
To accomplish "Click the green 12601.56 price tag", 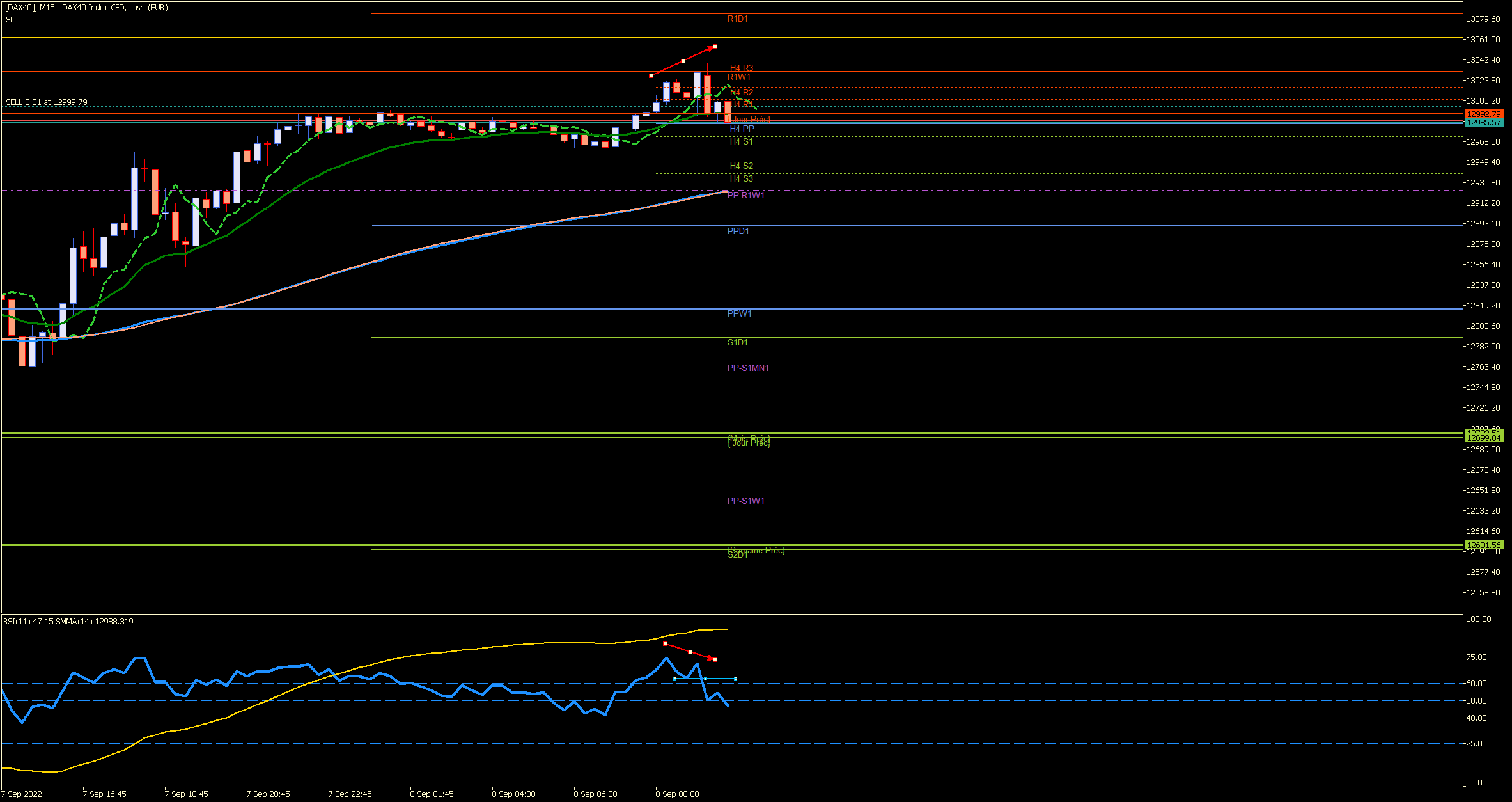I will point(1483,546).
